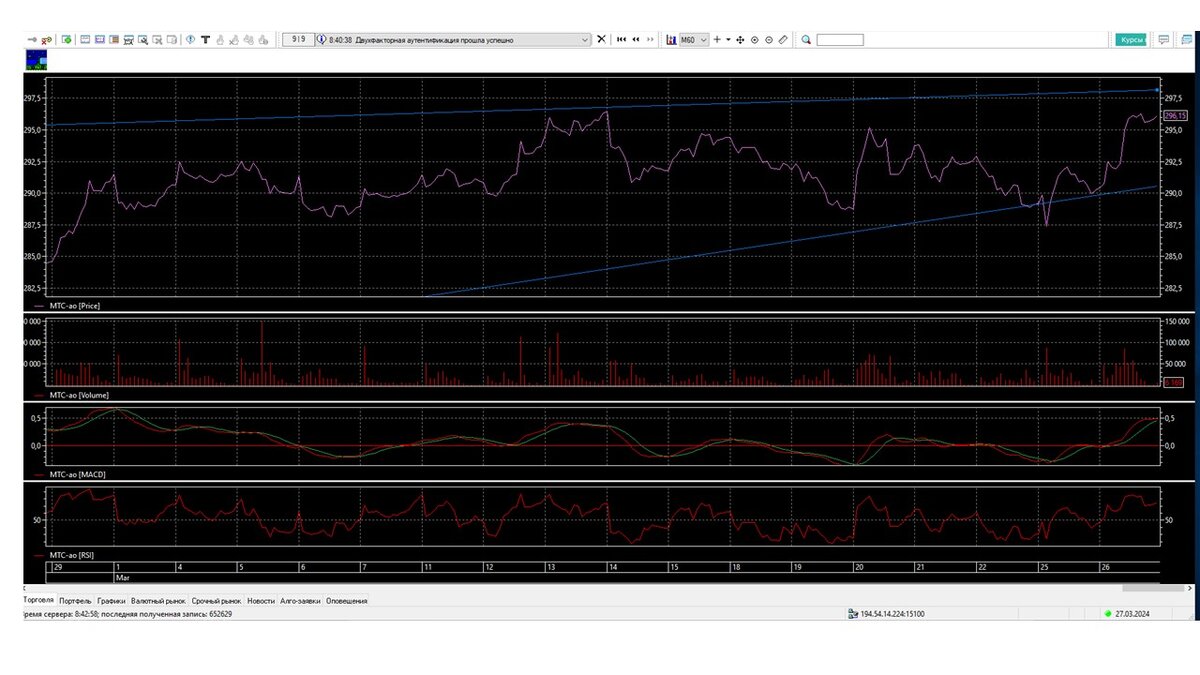
Task: Click the MTC-ao [RSI] legend label
Action: 72,554
